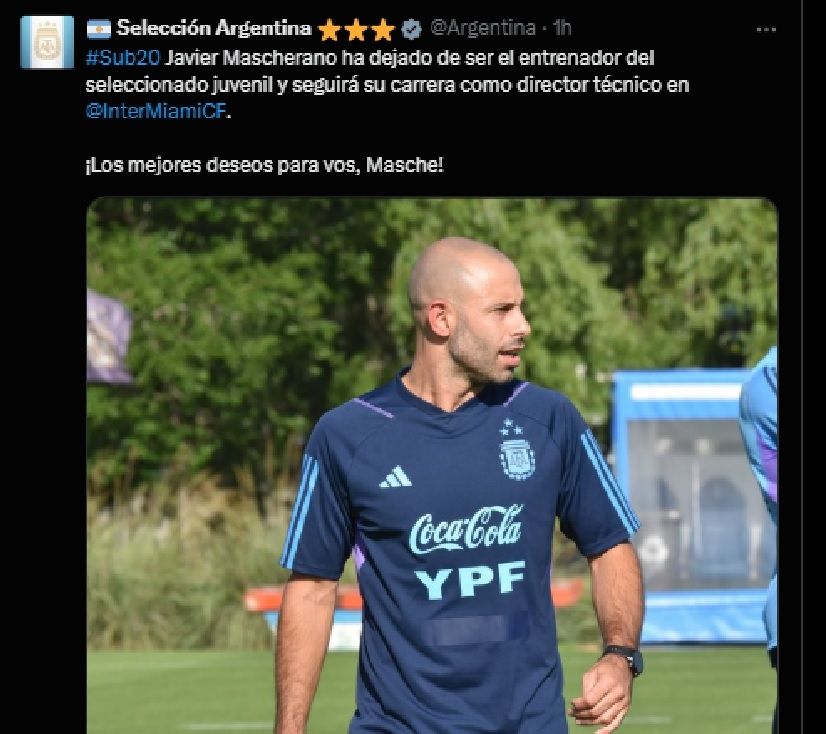Open the three-dot more options menu
826x734 pixels.
[766, 30]
